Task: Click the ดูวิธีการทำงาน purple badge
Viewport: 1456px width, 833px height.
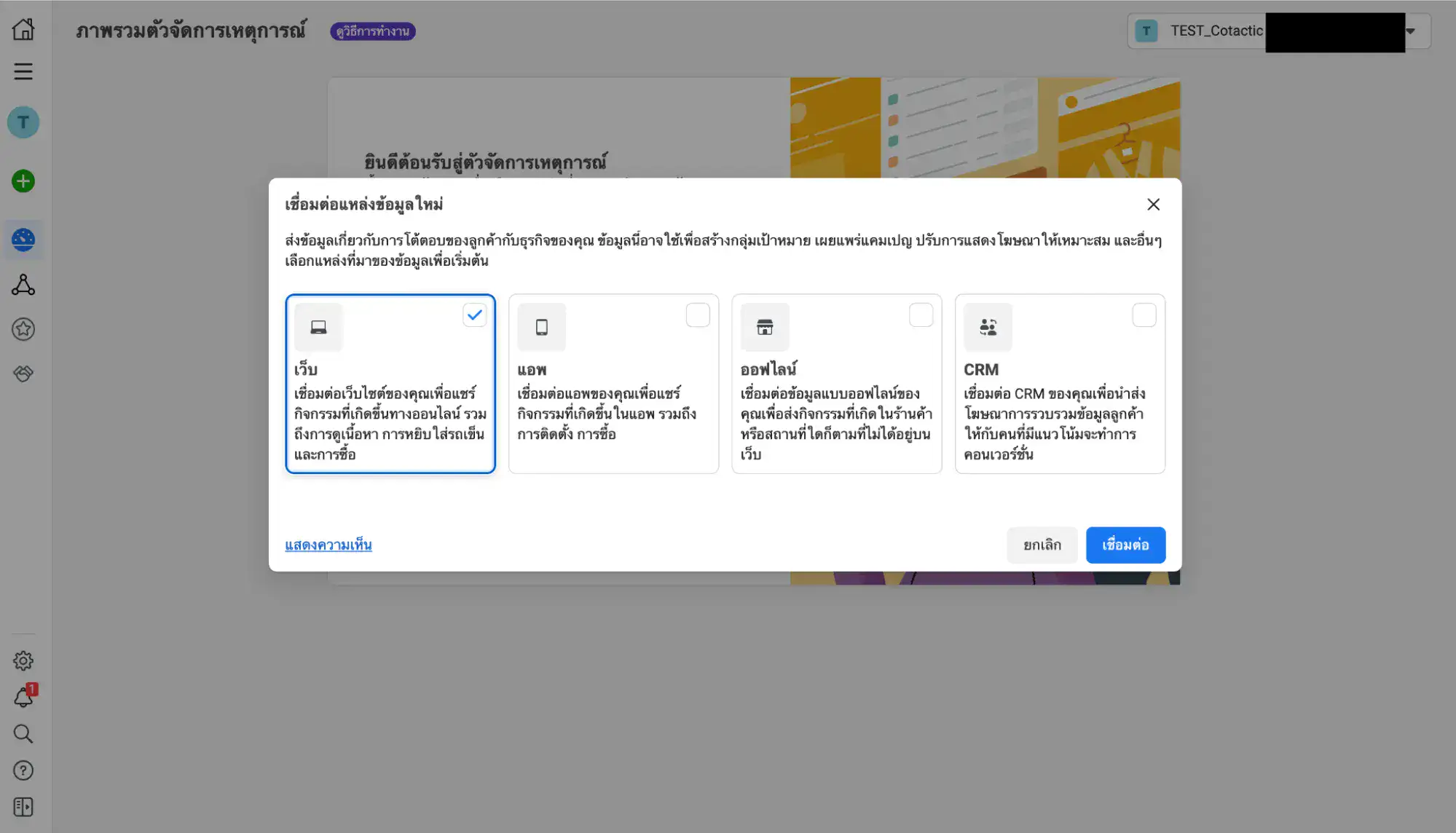Action: pyautogui.click(x=373, y=31)
